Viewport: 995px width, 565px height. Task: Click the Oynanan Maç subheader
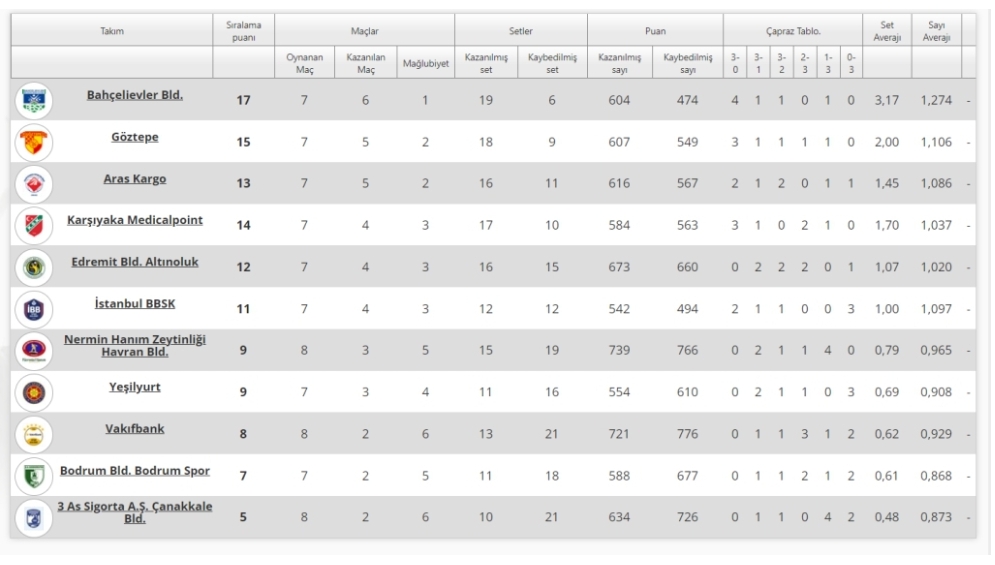(305, 63)
